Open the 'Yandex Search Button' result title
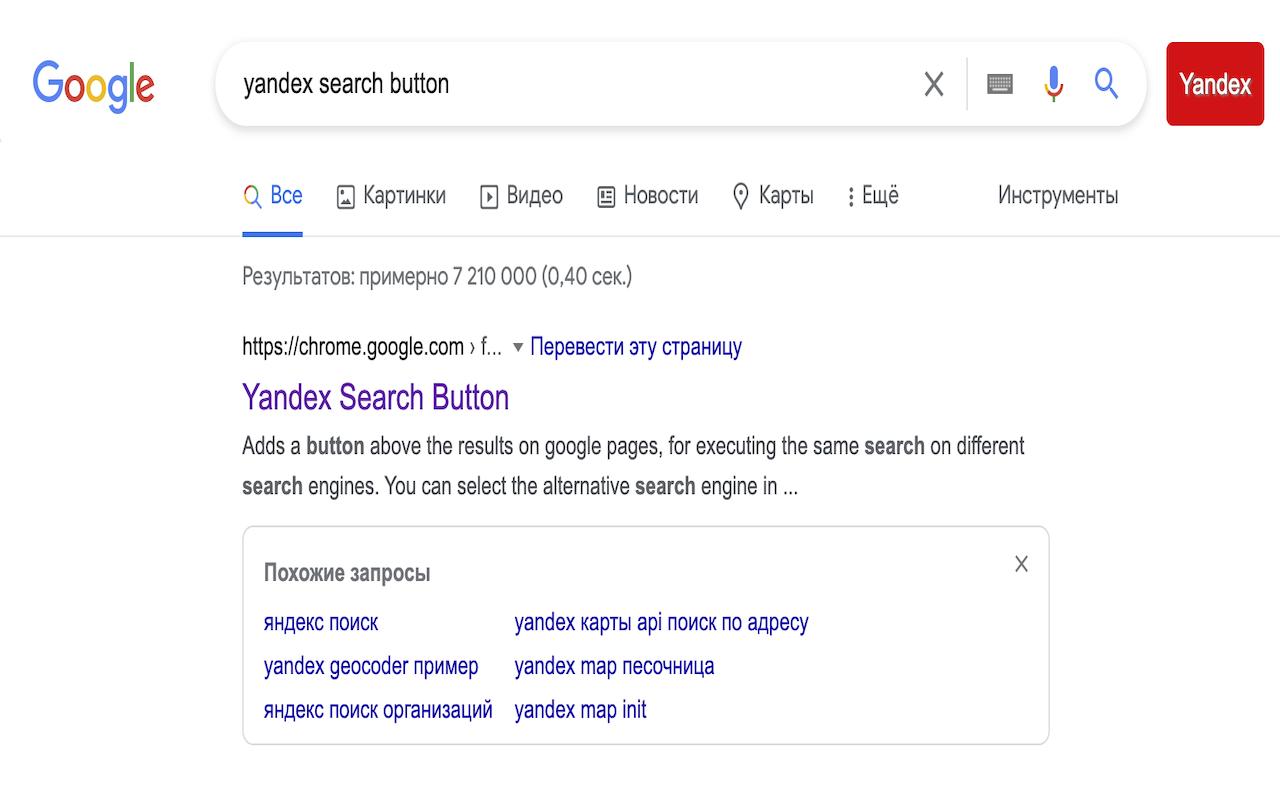 (x=376, y=397)
